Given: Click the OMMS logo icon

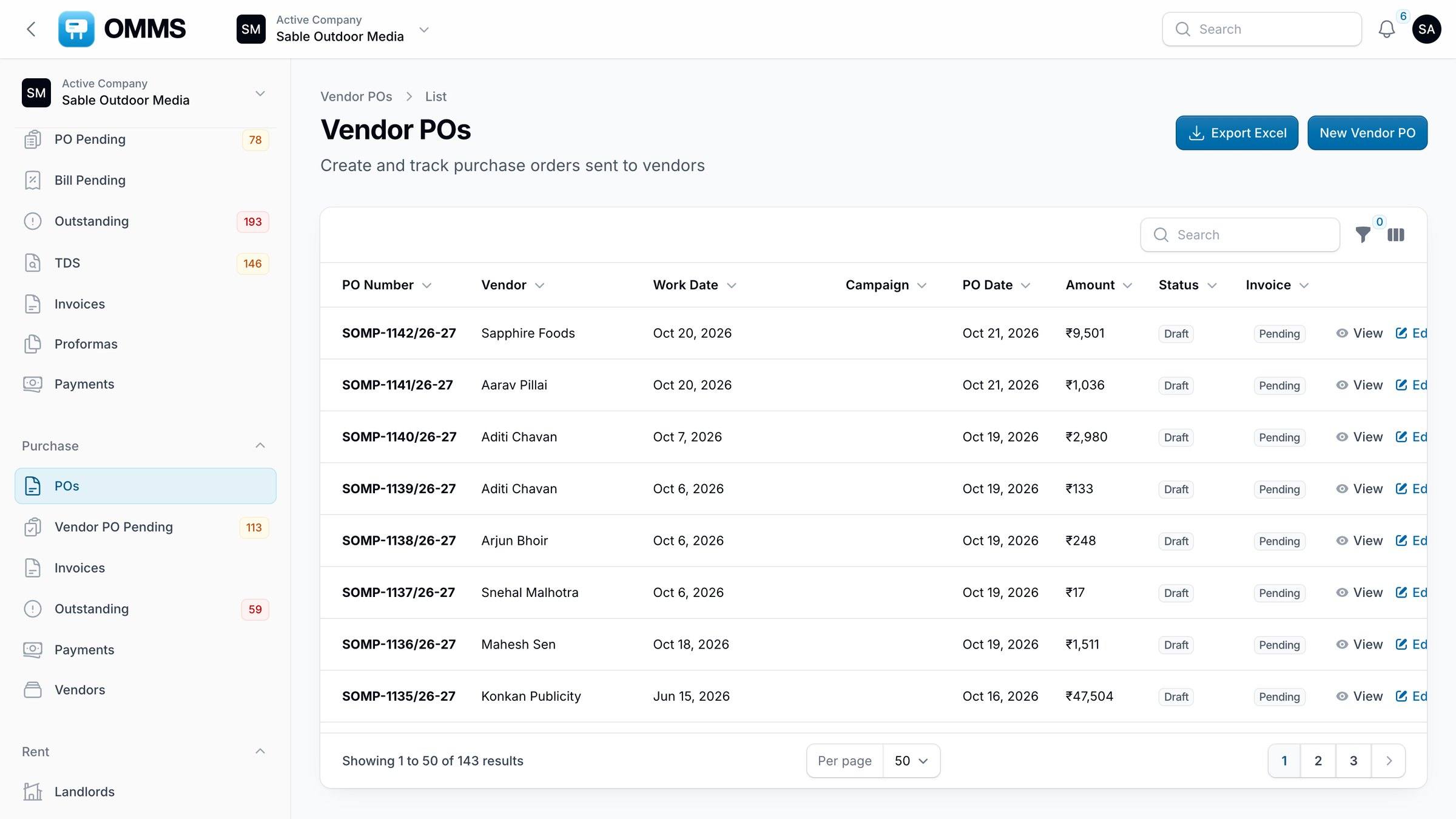Looking at the screenshot, I should coord(76,29).
